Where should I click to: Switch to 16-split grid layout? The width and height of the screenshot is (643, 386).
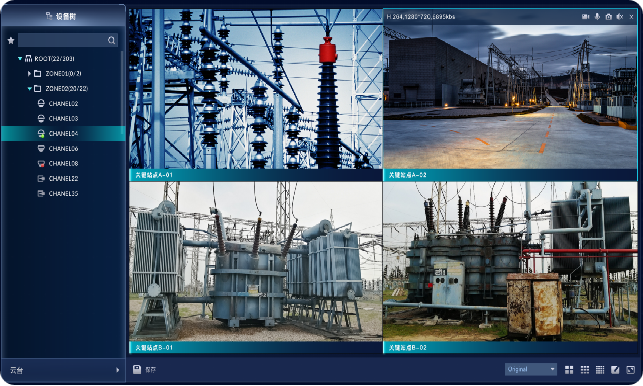click(600, 370)
